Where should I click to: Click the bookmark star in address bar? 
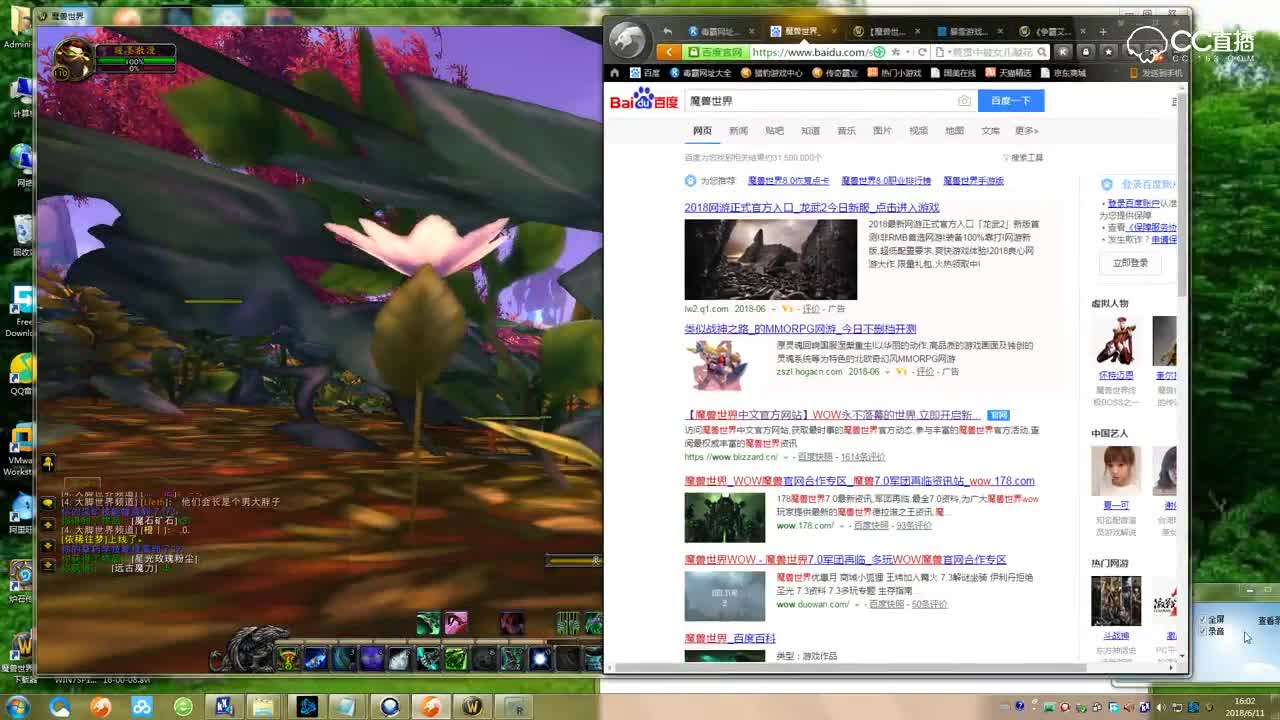[895, 52]
